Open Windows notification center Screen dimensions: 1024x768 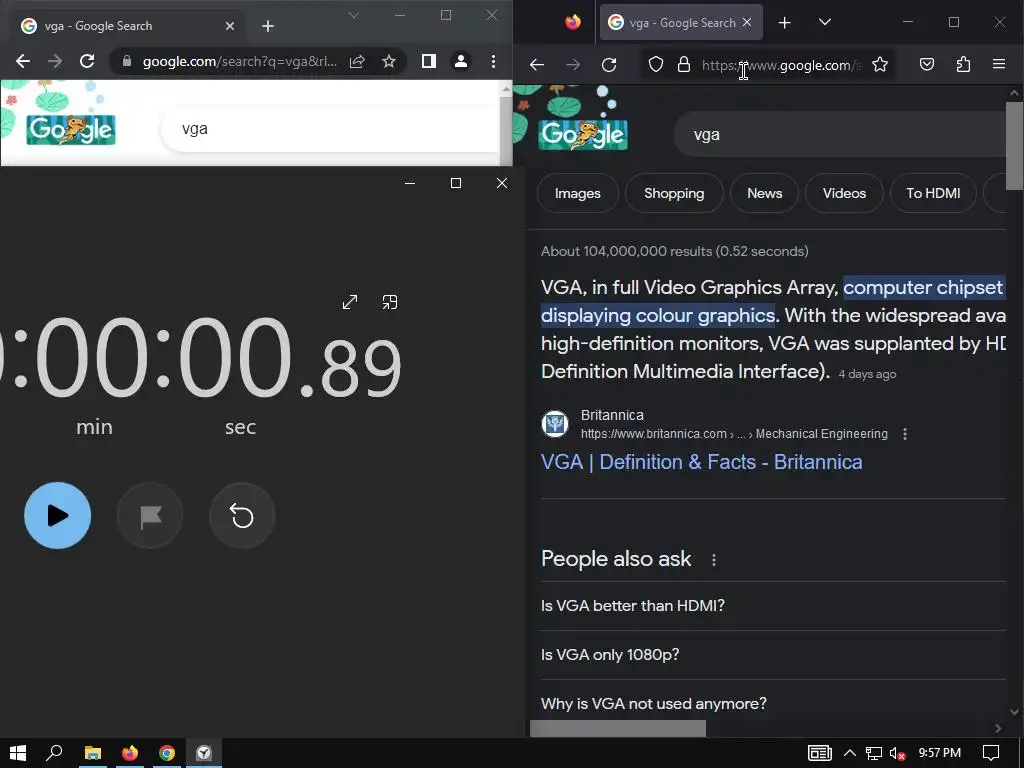(x=991, y=753)
